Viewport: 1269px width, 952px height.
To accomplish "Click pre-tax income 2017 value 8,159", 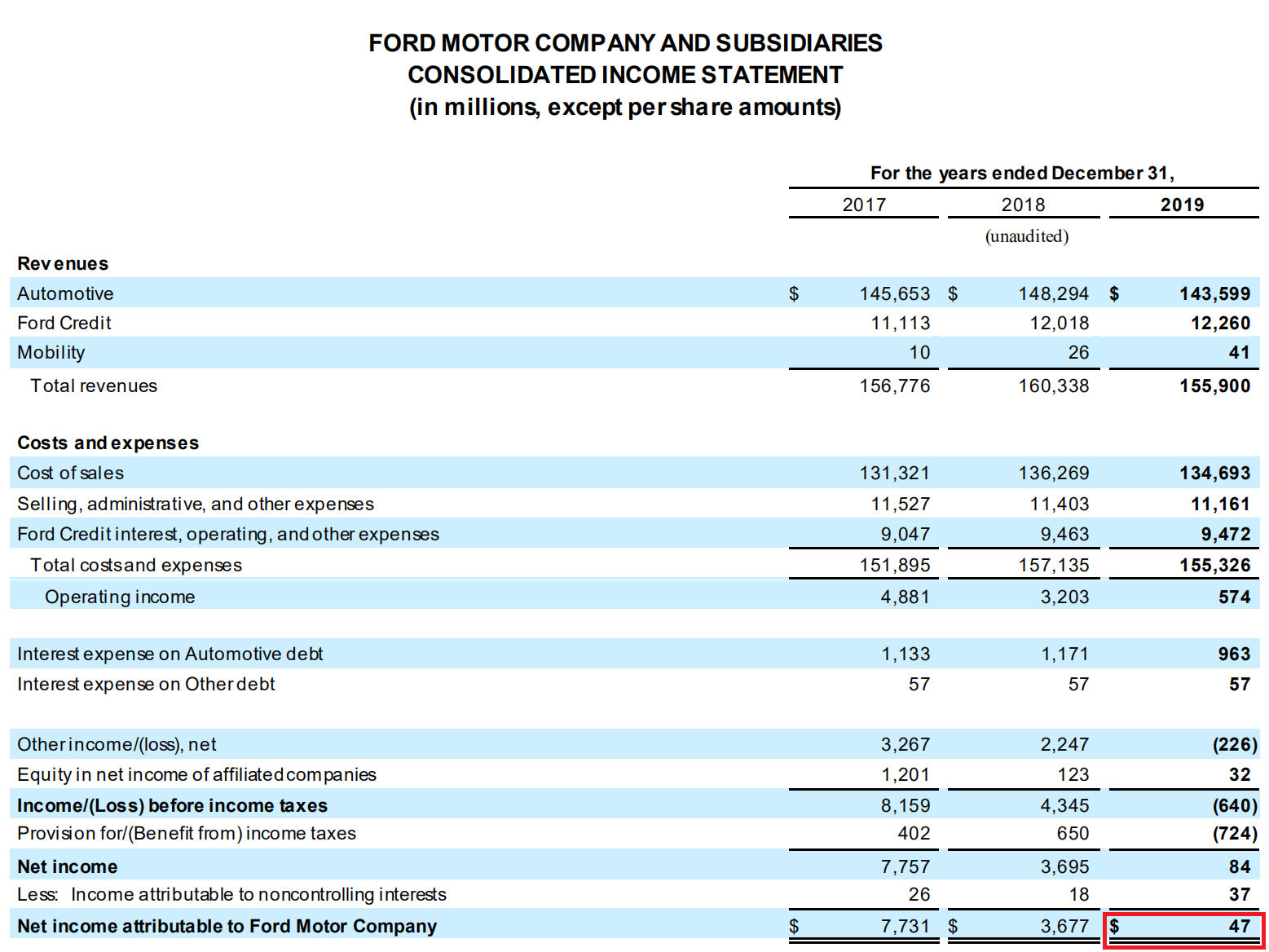I will click(x=905, y=805).
